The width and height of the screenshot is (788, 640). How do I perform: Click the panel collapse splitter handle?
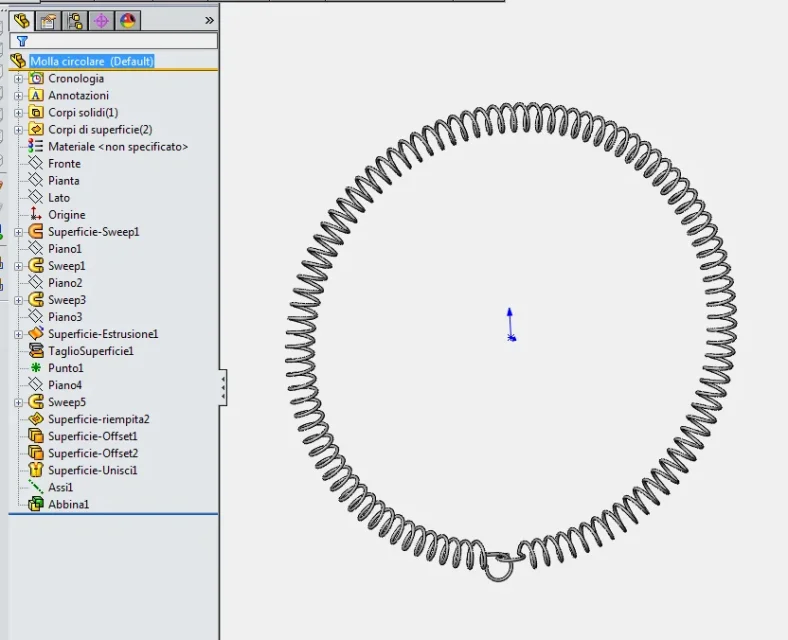[223, 387]
